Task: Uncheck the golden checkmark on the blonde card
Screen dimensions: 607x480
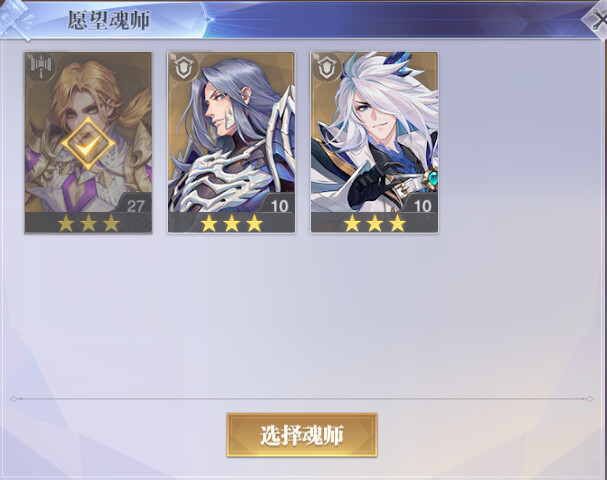Action: [x=88, y=144]
